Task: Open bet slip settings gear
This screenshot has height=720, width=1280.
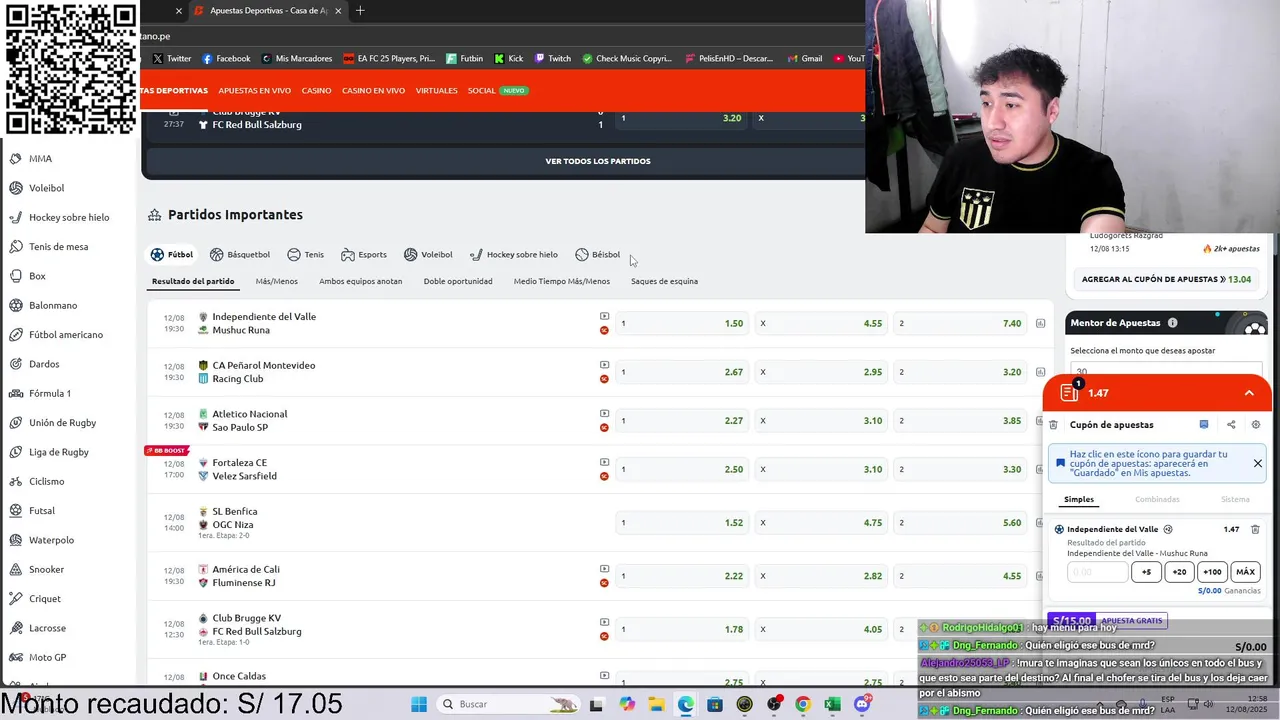Action: 1256,425
